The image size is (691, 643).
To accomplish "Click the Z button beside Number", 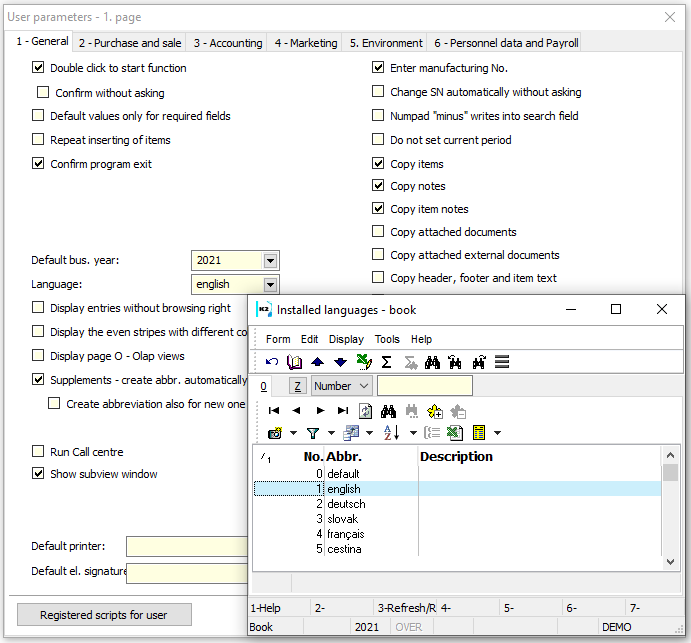I will tap(297, 386).
